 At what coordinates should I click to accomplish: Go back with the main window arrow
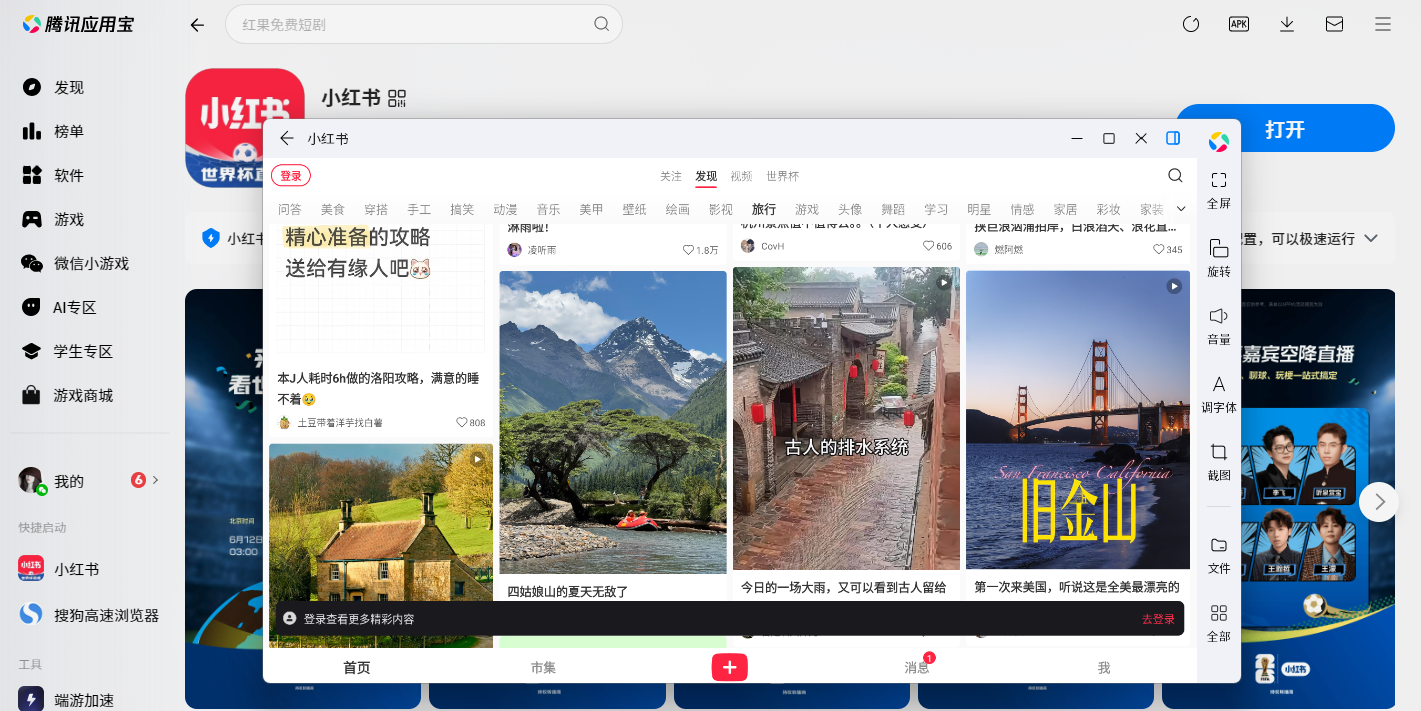[x=197, y=25]
